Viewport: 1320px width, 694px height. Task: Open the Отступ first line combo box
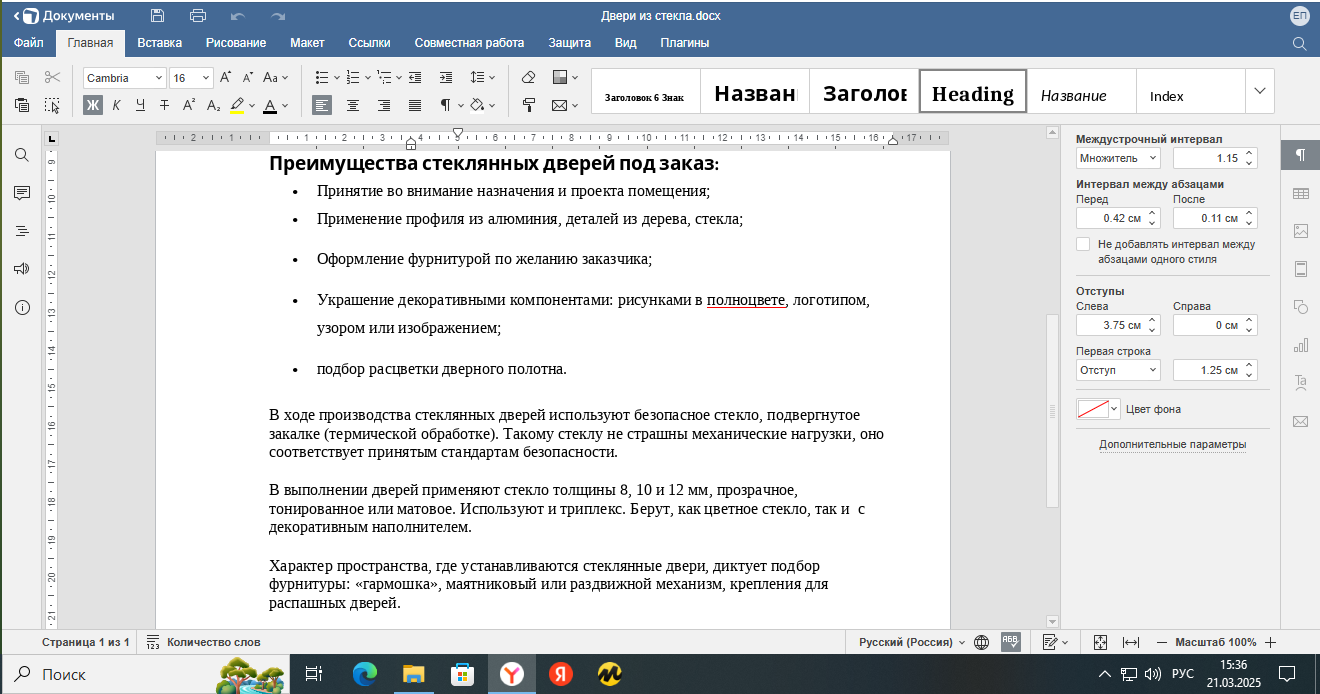click(1118, 370)
